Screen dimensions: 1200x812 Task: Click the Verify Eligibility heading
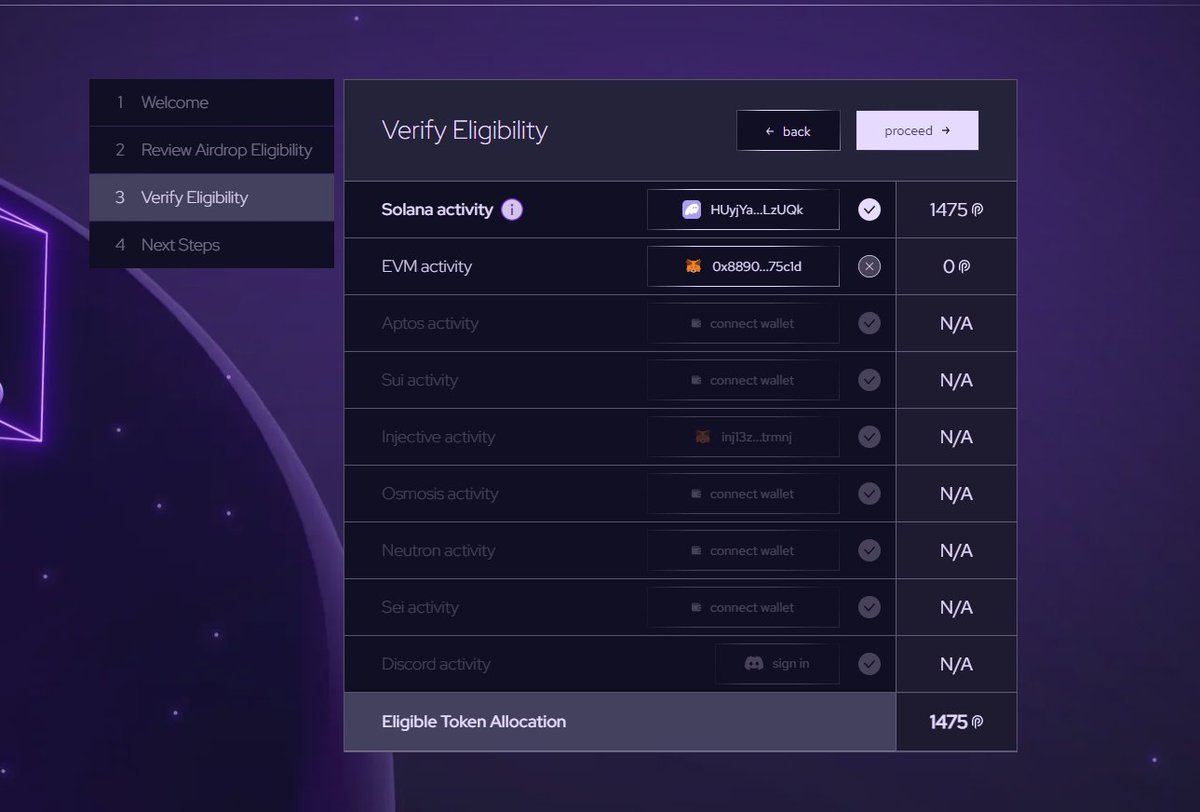[x=465, y=131]
